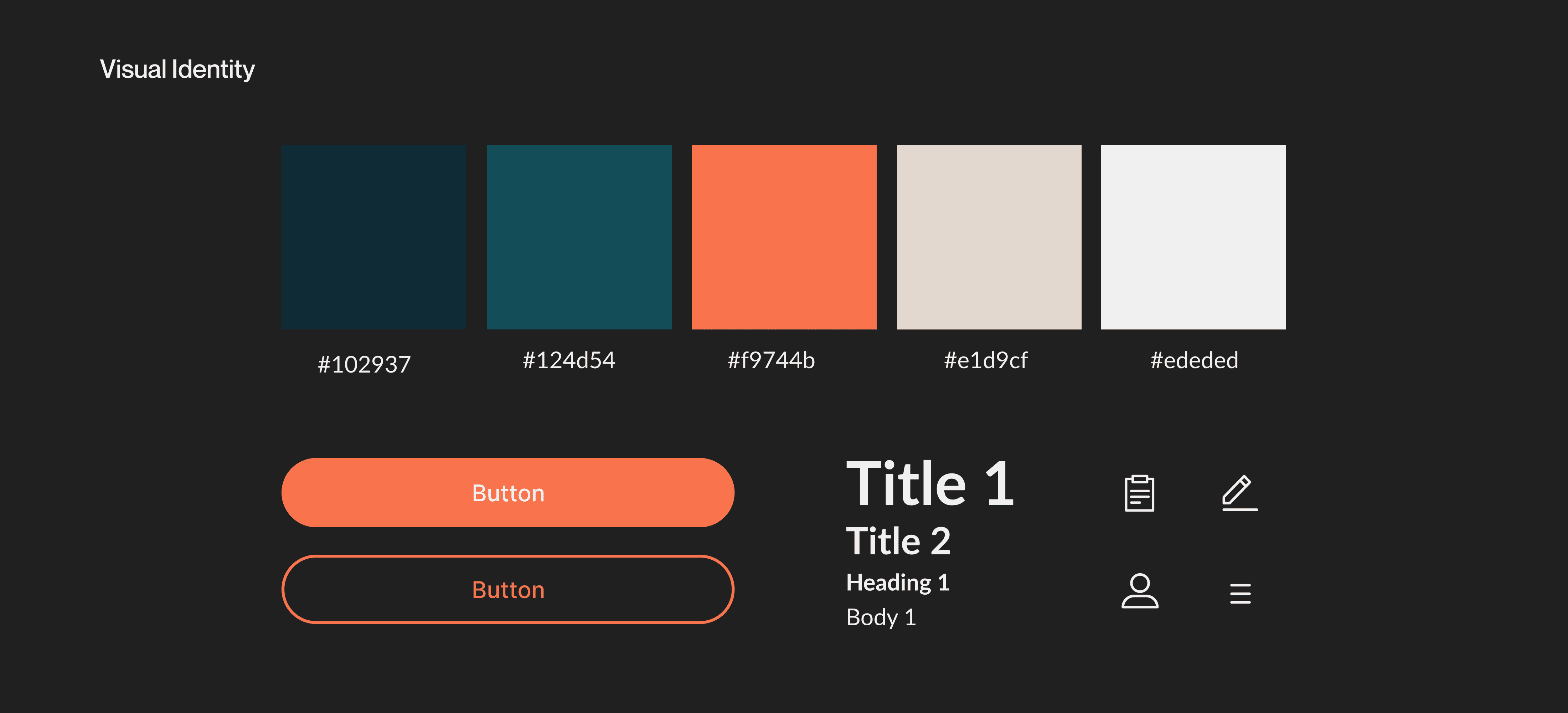
Task: Click the #e1d9cf hex label
Action: (x=985, y=360)
